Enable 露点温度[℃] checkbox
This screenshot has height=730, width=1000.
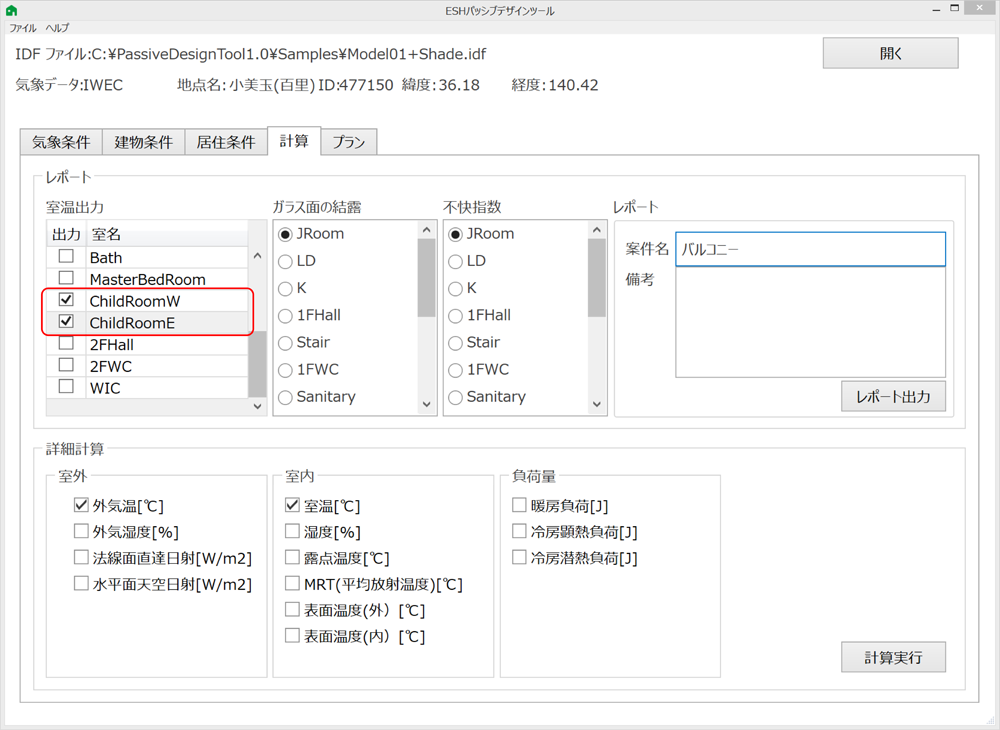coord(292,558)
